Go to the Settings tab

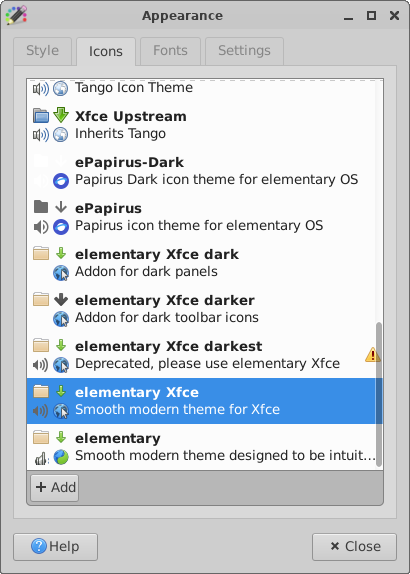pyautogui.click(x=244, y=51)
